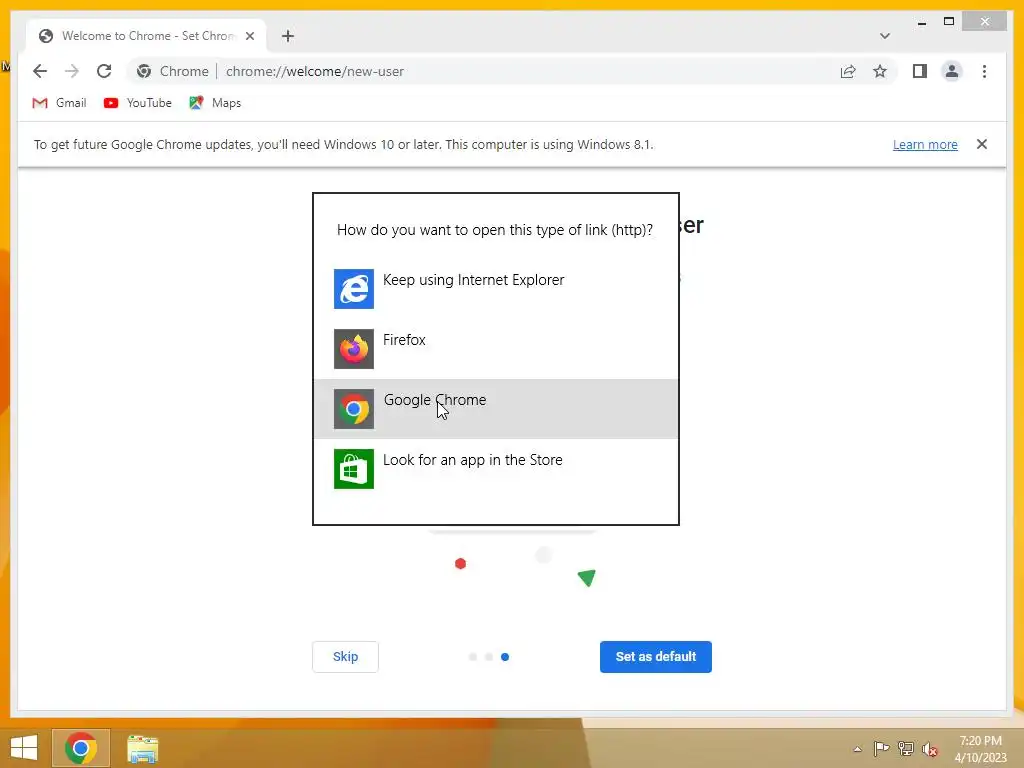Open the Chrome site info icon
Screen dimensions: 1024x768
click(x=144, y=71)
